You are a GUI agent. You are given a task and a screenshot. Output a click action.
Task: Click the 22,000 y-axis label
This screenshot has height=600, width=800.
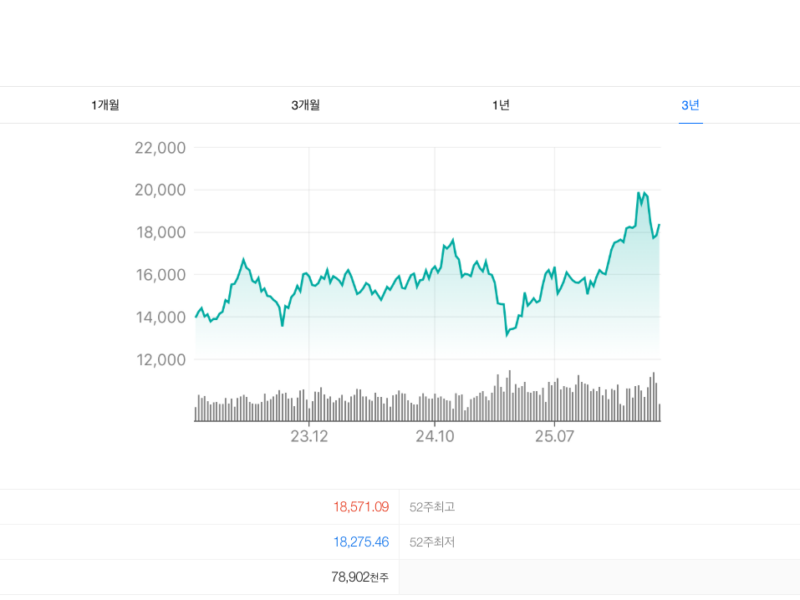click(160, 148)
